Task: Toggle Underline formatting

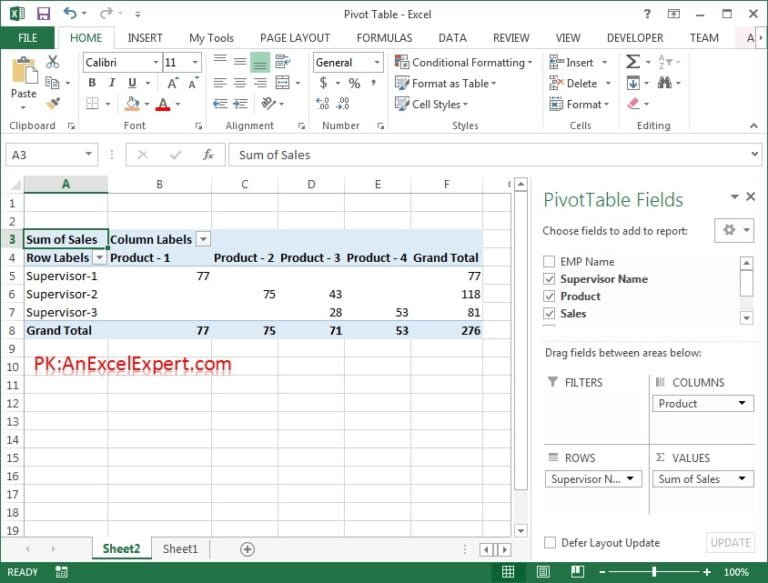Action: (x=132, y=83)
